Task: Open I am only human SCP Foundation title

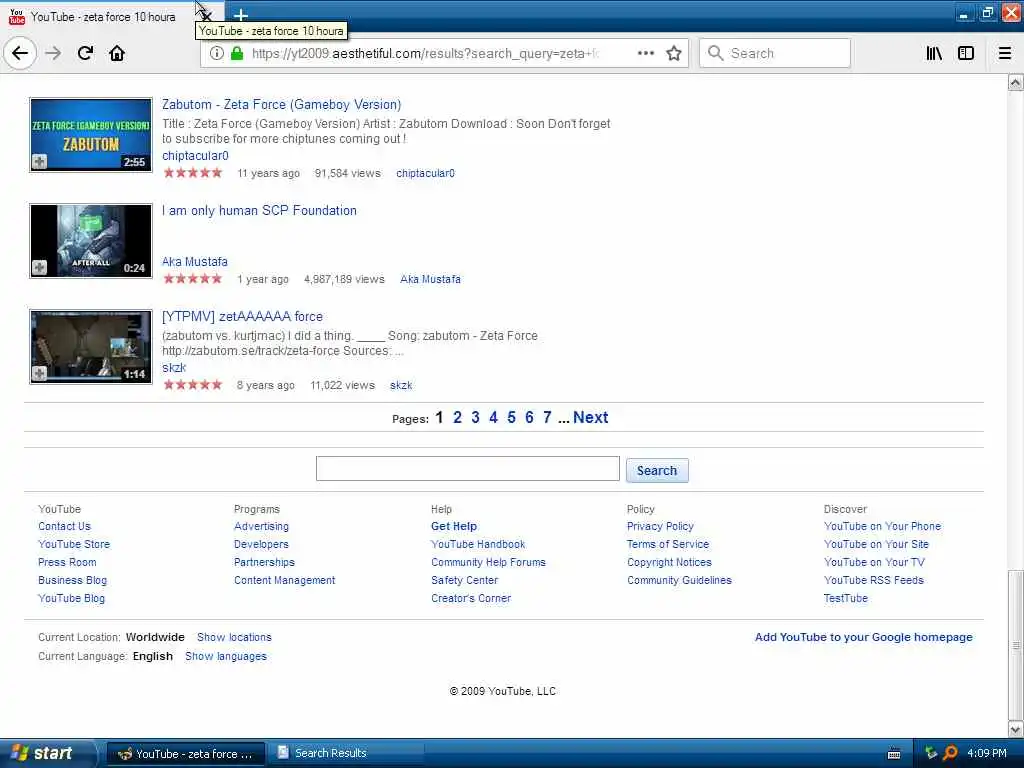Action: 259,210
